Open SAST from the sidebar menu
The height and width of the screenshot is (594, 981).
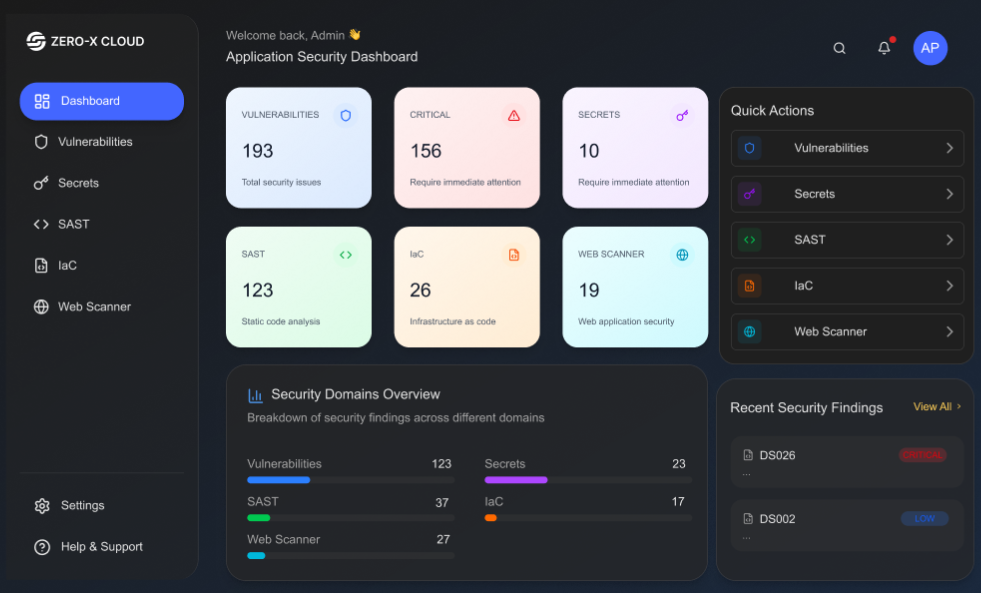pos(73,224)
